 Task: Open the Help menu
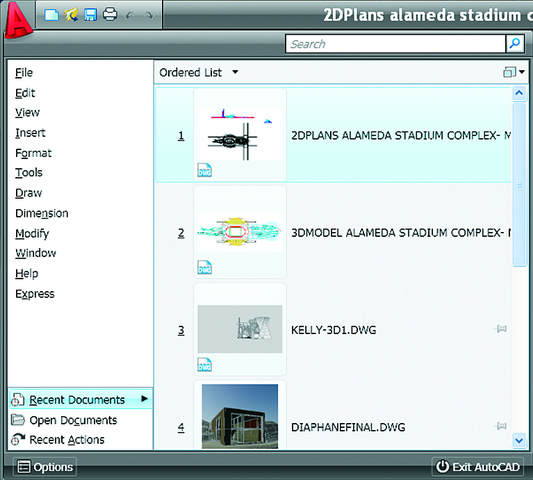coord(27,273)
